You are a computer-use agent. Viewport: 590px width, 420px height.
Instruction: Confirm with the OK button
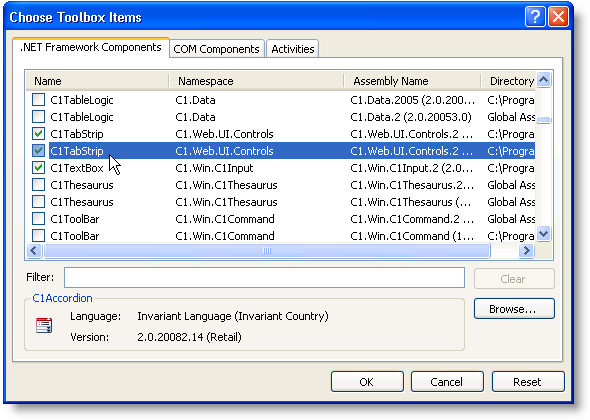click(367, 382)
